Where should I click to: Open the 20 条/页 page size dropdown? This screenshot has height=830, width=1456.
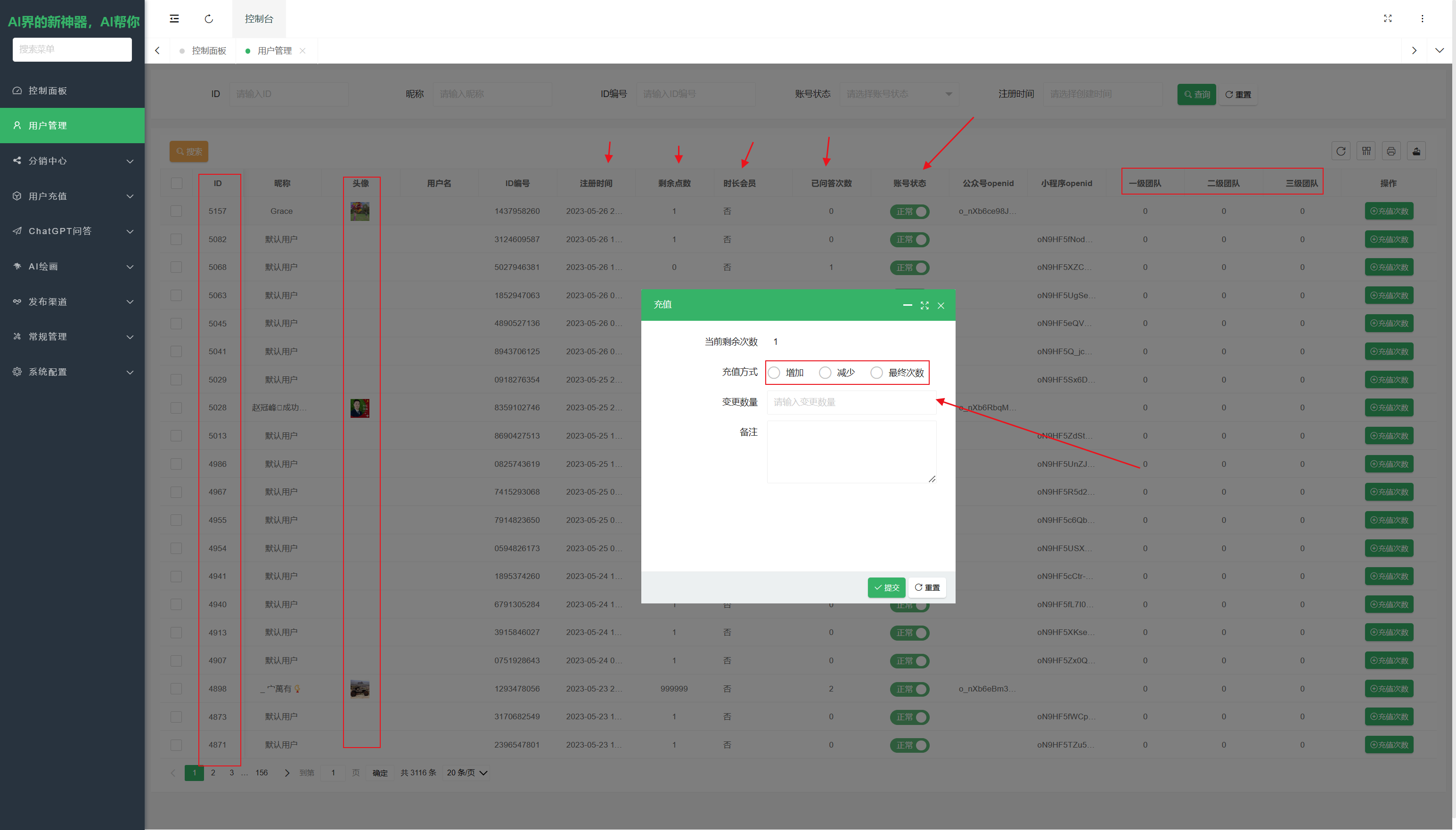click(467, 773)
